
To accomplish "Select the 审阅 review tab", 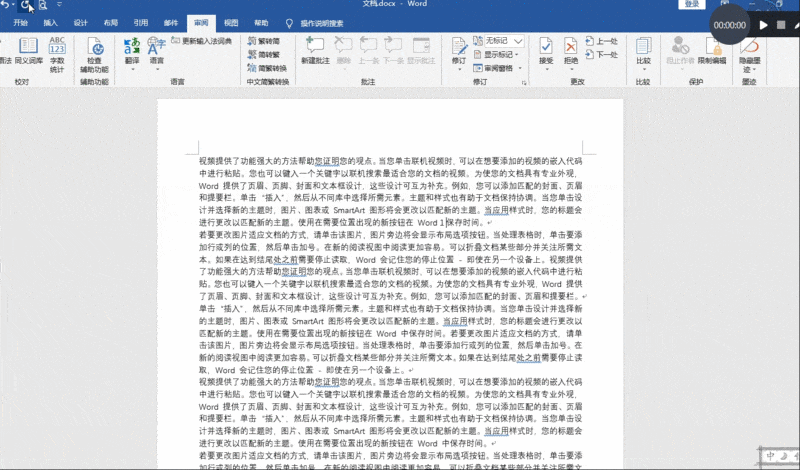I will click(201, 23).
